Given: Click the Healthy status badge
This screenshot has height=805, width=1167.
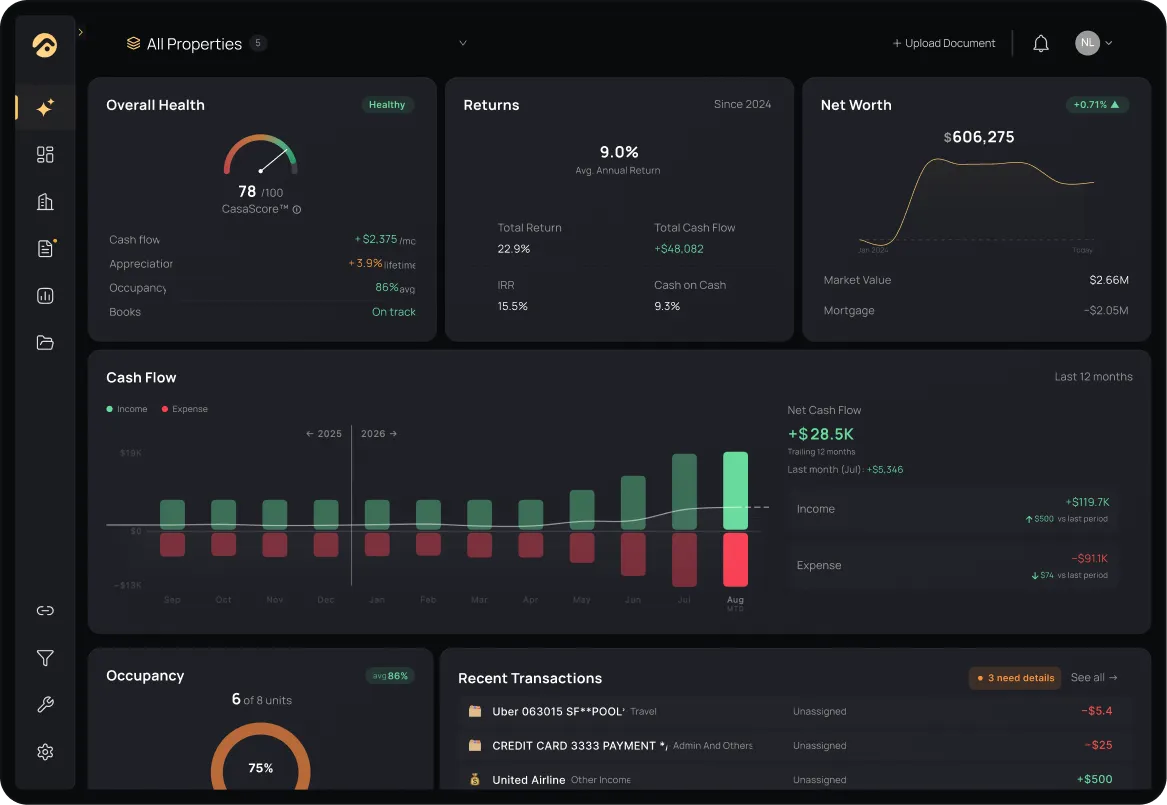Looking at the screenshot, I should [x=387, y=105].
